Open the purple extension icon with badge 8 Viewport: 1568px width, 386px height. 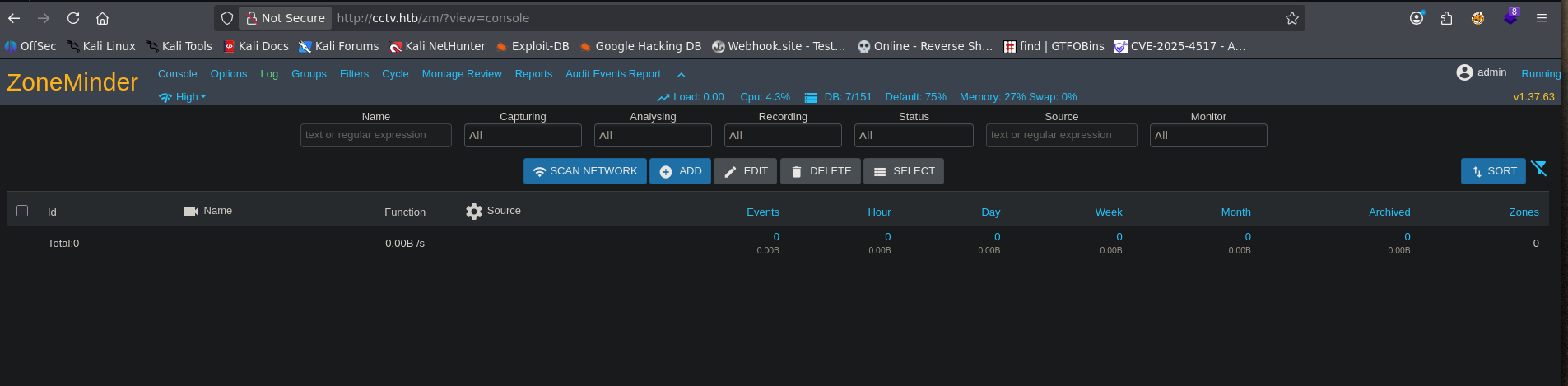coord(1510,17)
